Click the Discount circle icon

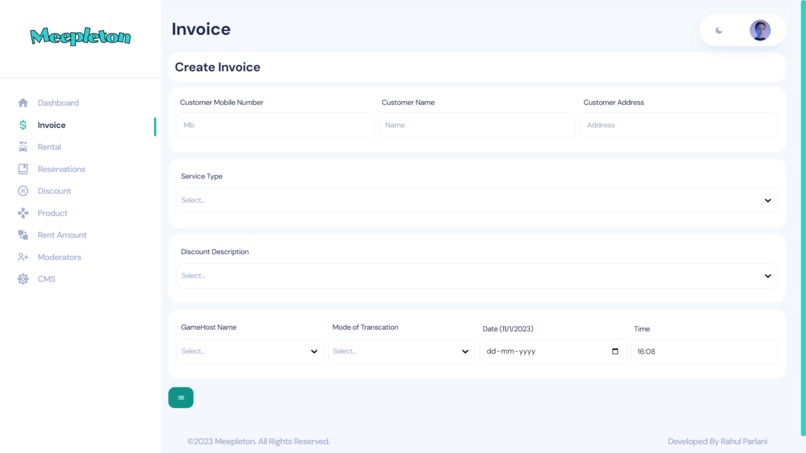click(23, 191)
